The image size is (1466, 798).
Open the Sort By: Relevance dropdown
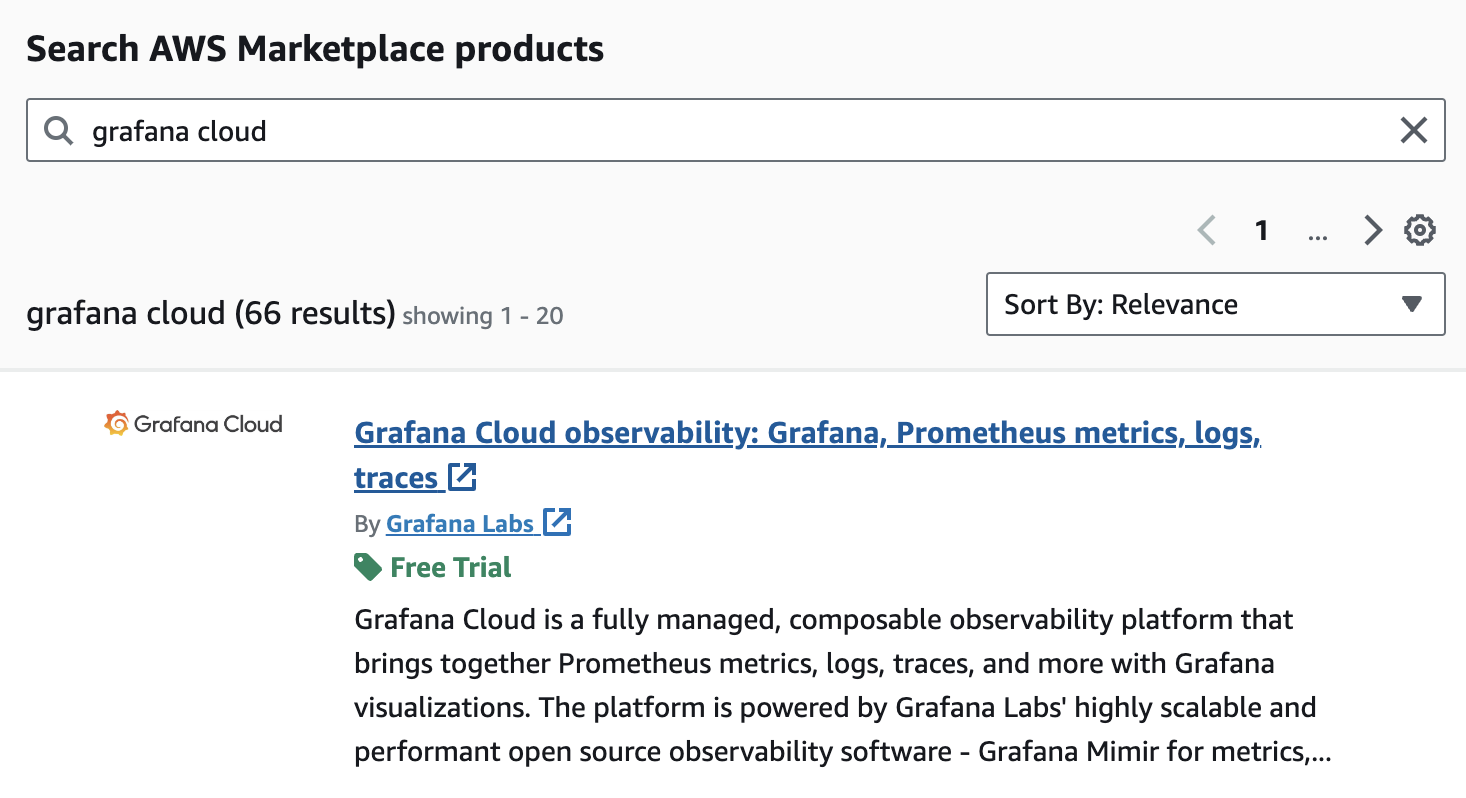[x=1215, y=304]
